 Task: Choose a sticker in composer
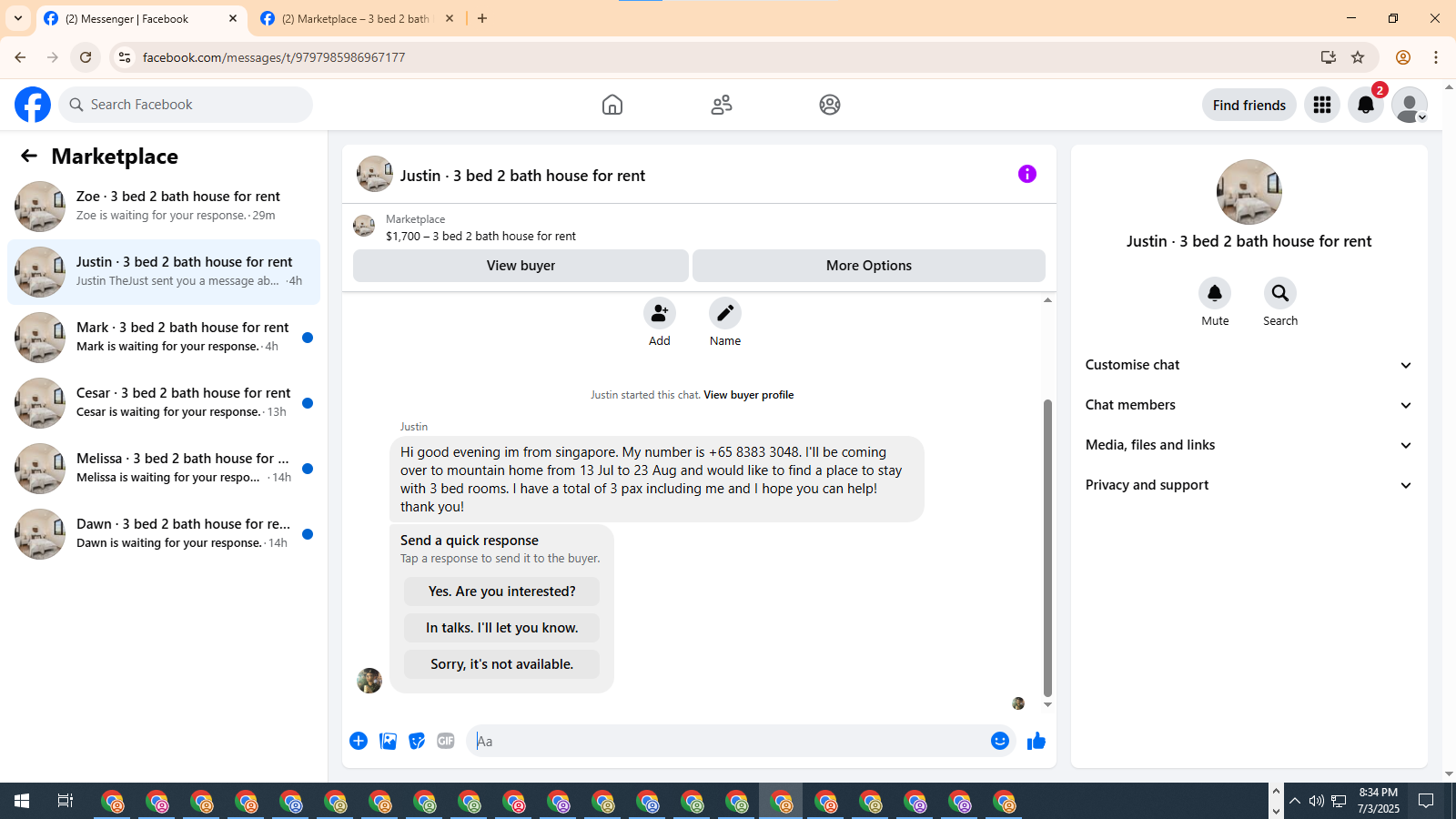pyautogui.click(x=418, y=741)
